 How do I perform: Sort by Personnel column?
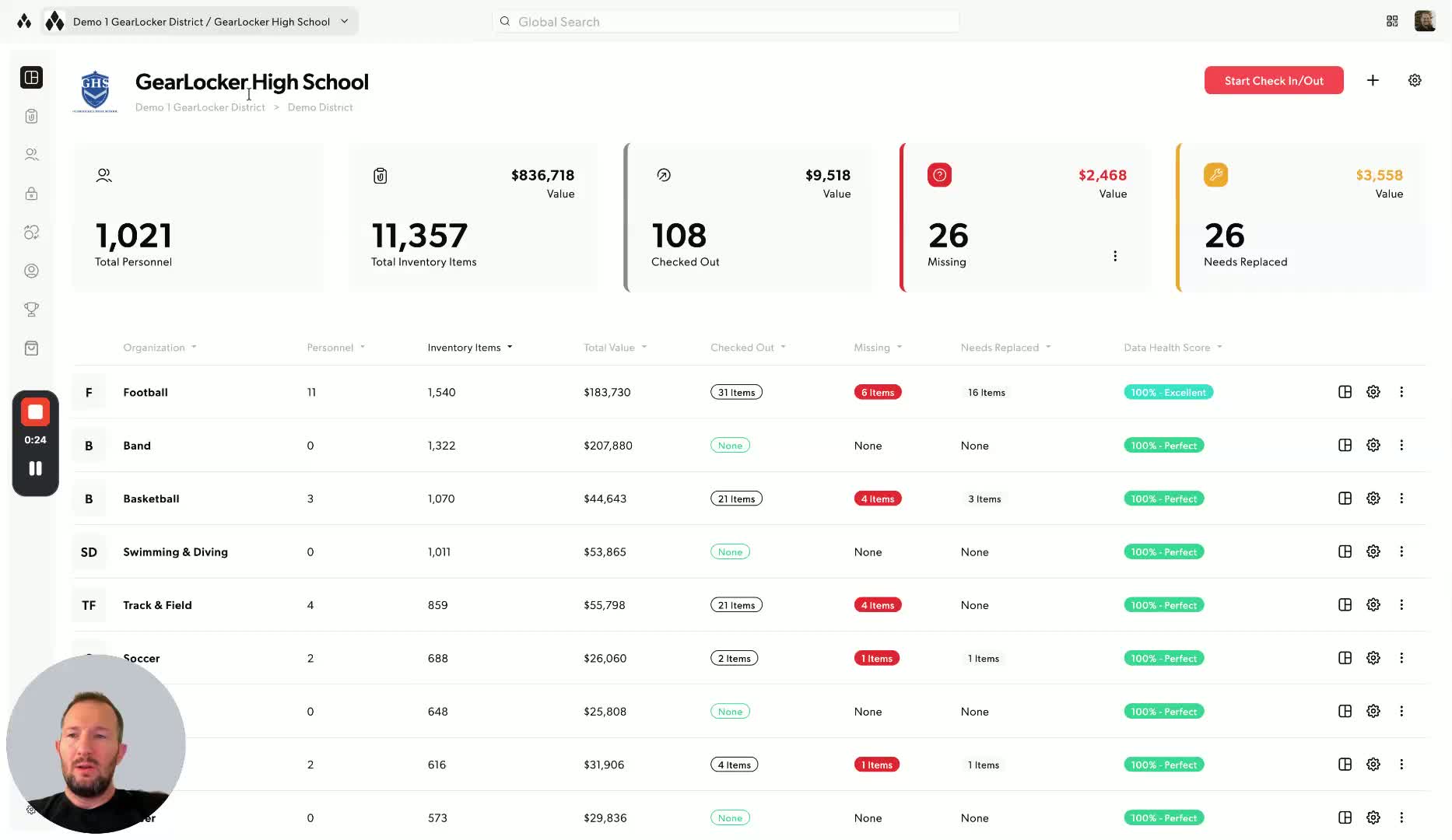click(335, 348)
